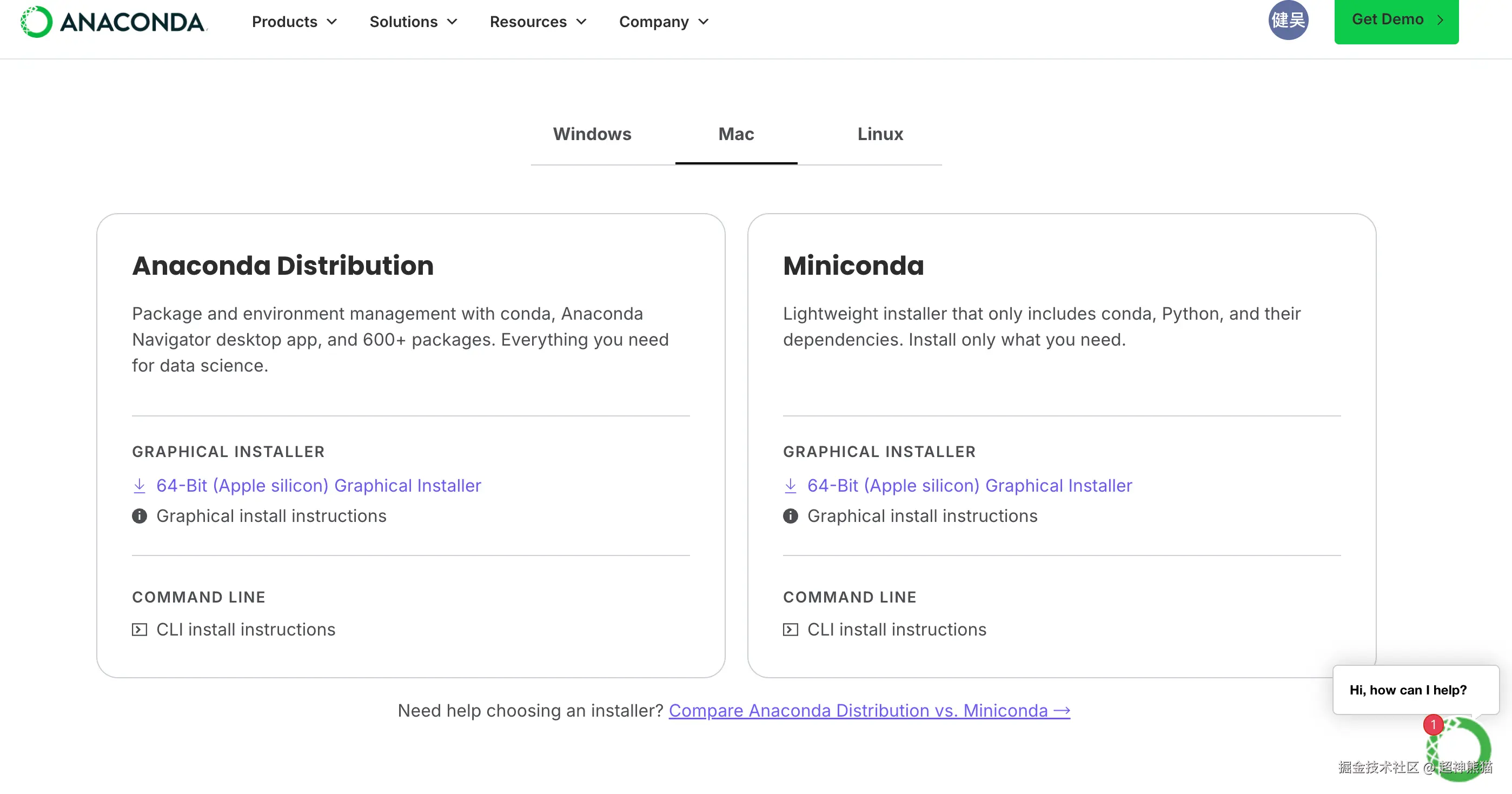The width and height of the screenshot is (1512, 794).
Task: Select the Mac tab
Action: [736, 134]
